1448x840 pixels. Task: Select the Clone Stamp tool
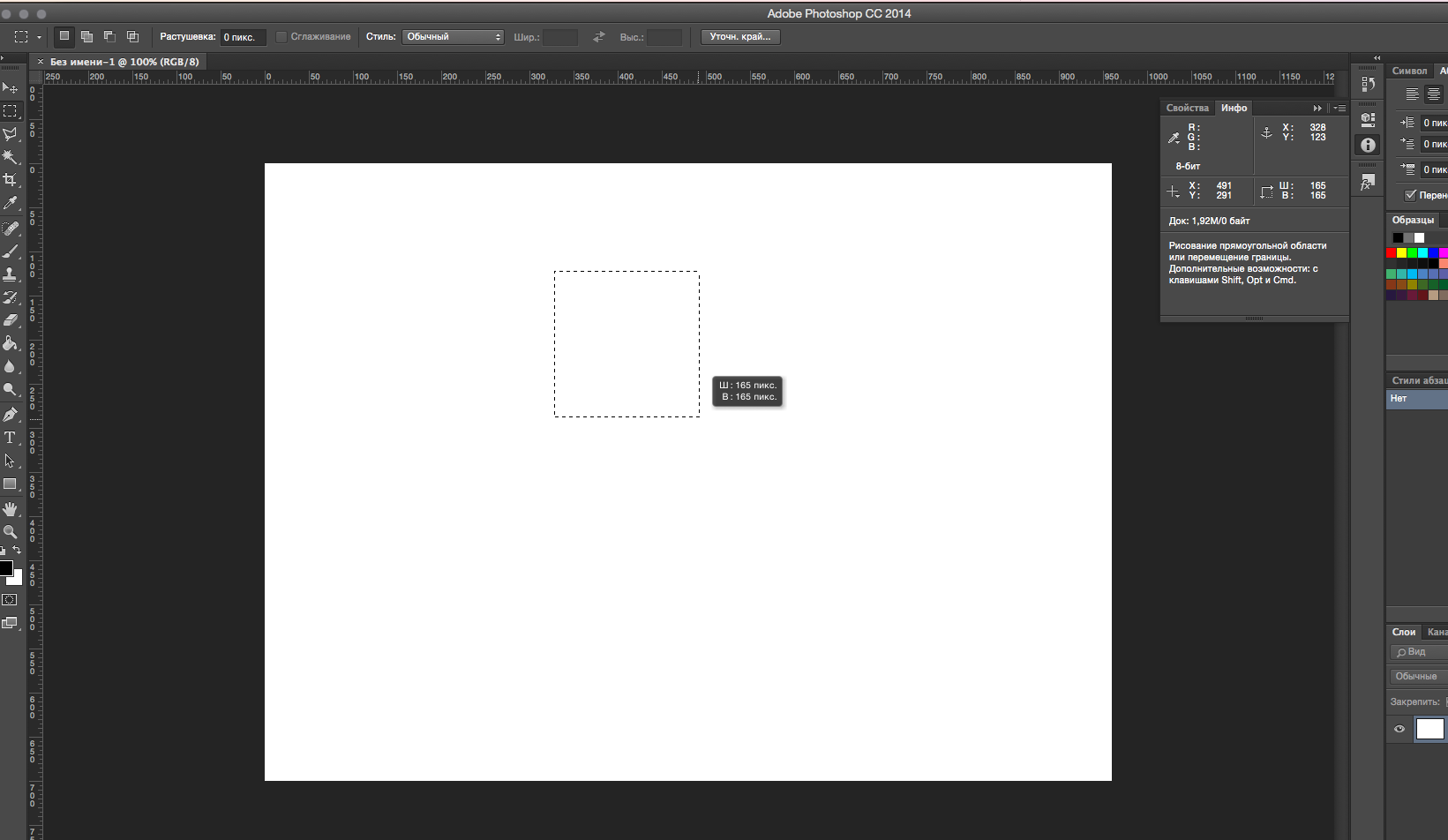11,274
